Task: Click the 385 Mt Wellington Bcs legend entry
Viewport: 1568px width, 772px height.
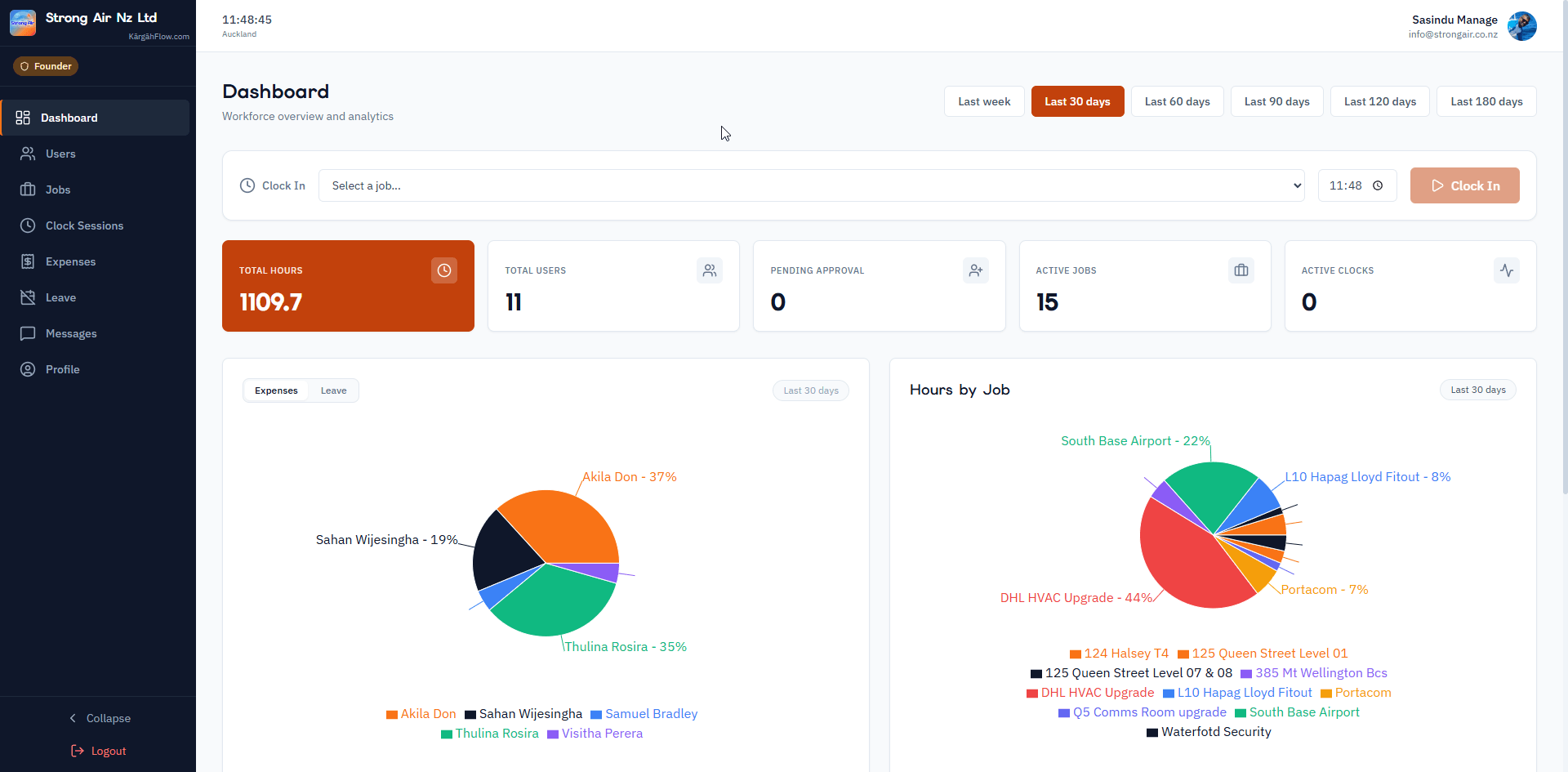Action: pos(1314,673)
